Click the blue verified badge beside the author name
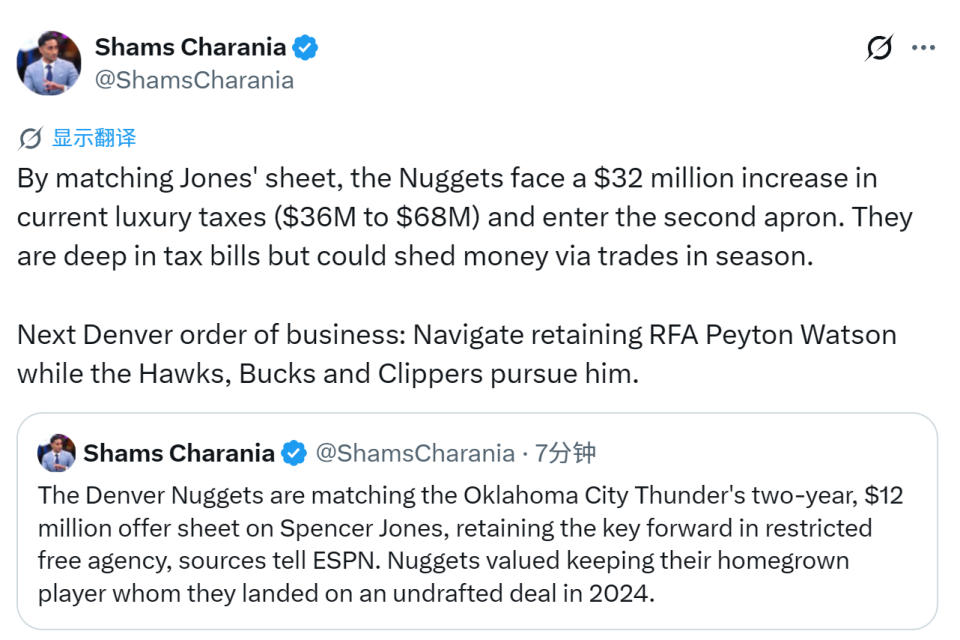The height and width of the screenshot is (640, 960). pos(305,47)
